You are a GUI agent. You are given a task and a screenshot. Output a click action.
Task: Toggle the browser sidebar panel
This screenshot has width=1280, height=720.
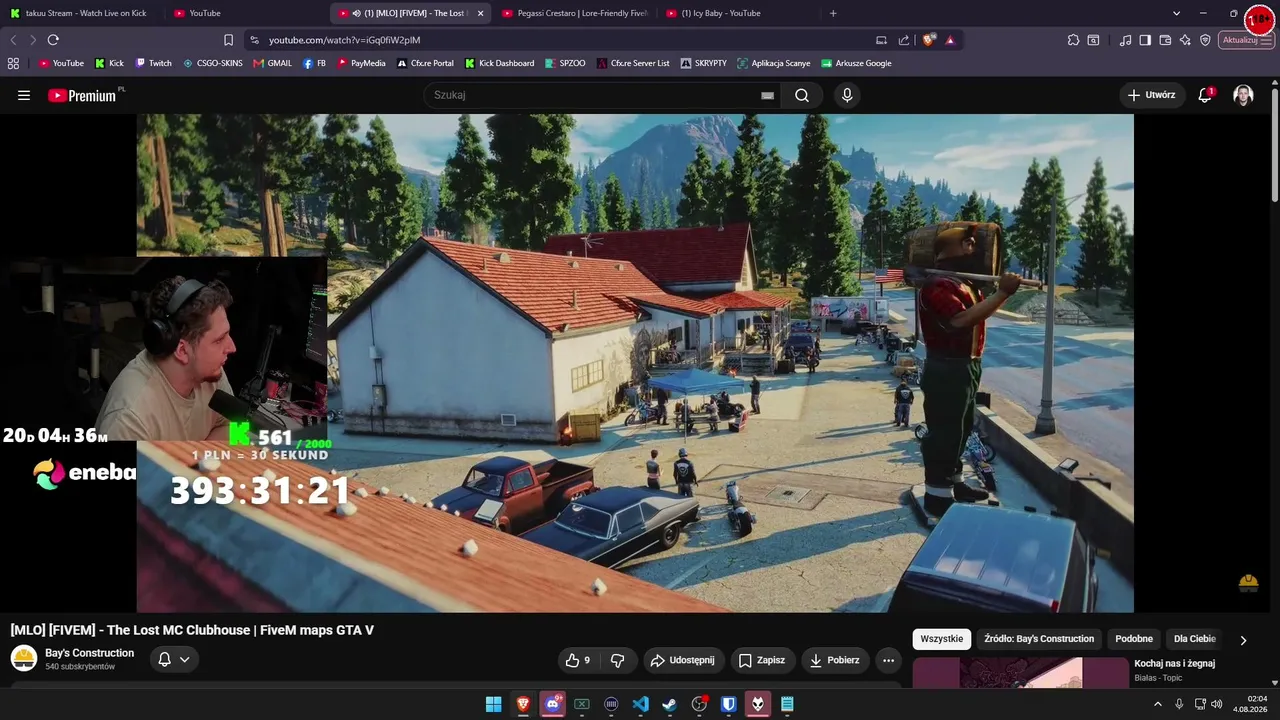click(x=1145, y=40)
